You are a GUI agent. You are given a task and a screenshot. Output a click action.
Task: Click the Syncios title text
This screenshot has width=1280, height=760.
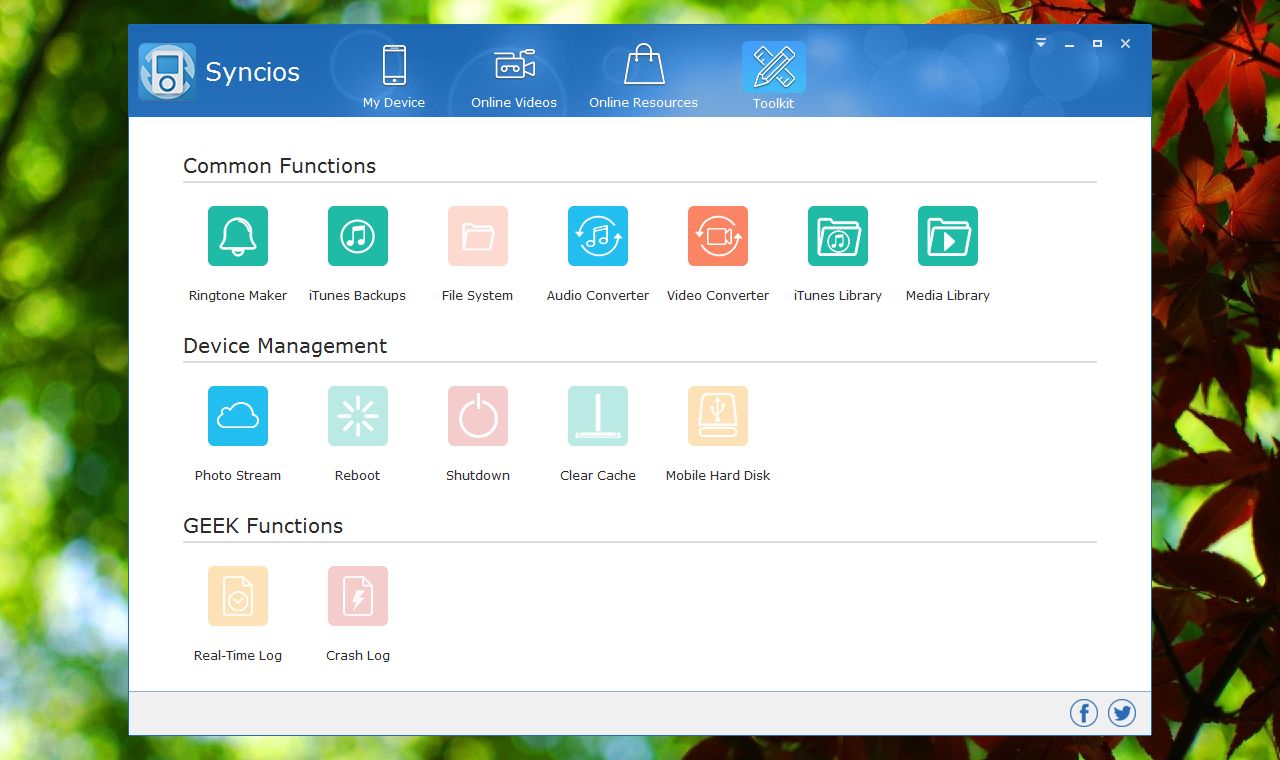click(x=252, y=72)
